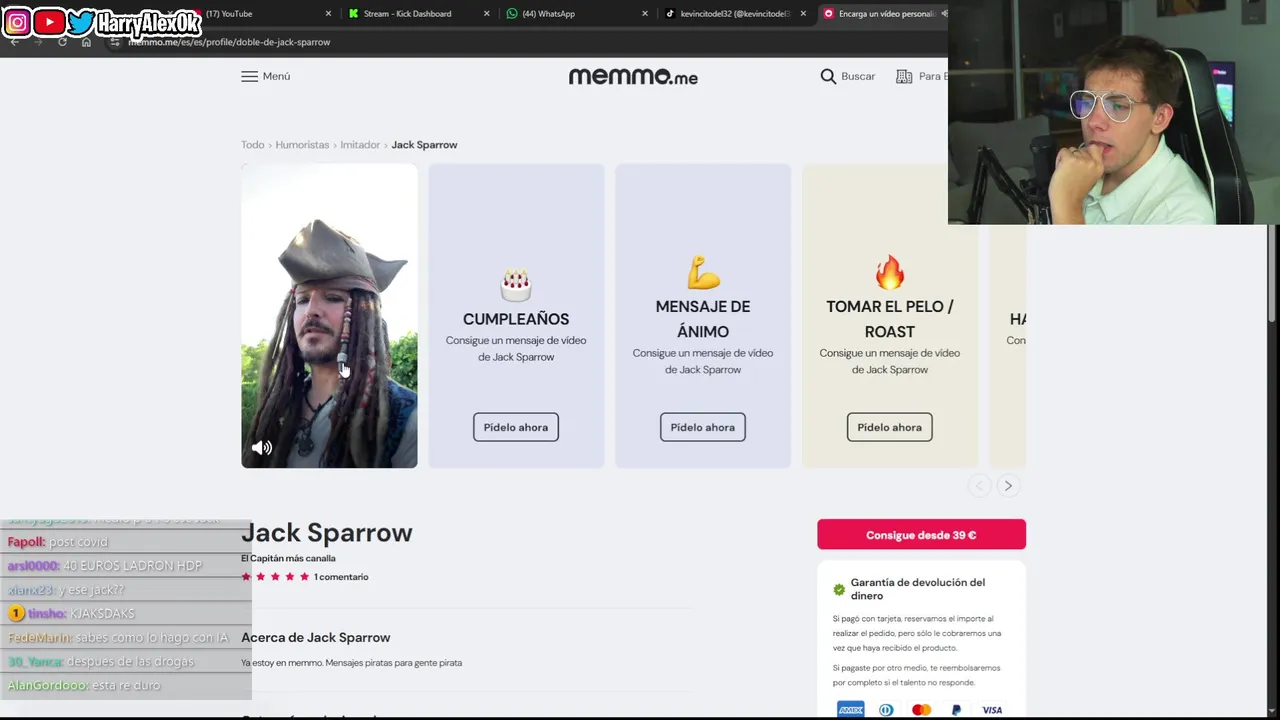Go forward with browser forward arrow

point(38,42)
